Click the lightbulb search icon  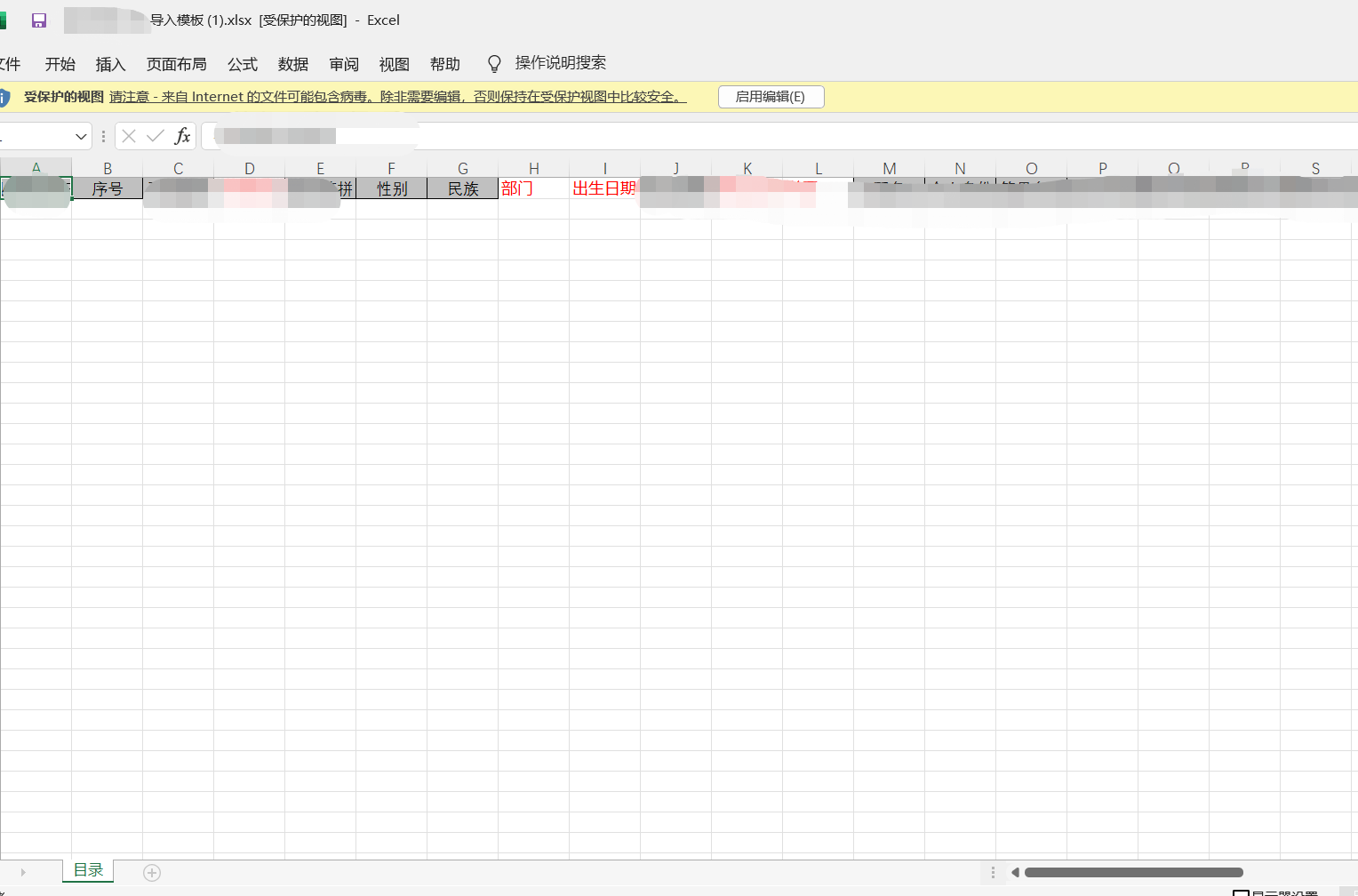point(494,64)
